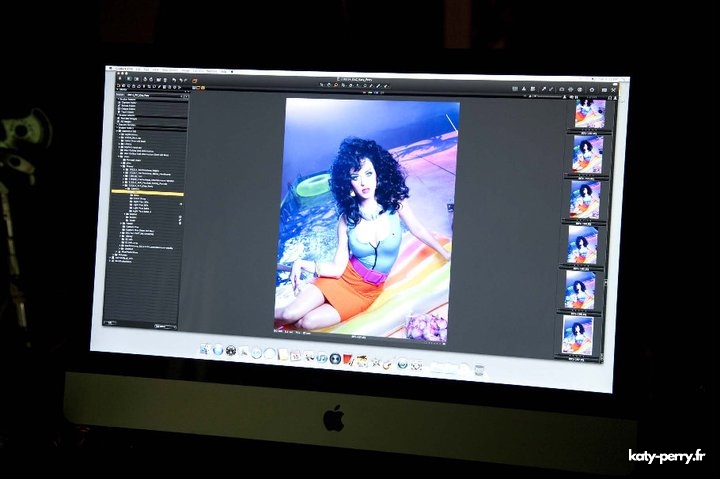Select the yellow highlighted folder row in tree
This screenshot has height=479, width=720.
pos(147,193)
